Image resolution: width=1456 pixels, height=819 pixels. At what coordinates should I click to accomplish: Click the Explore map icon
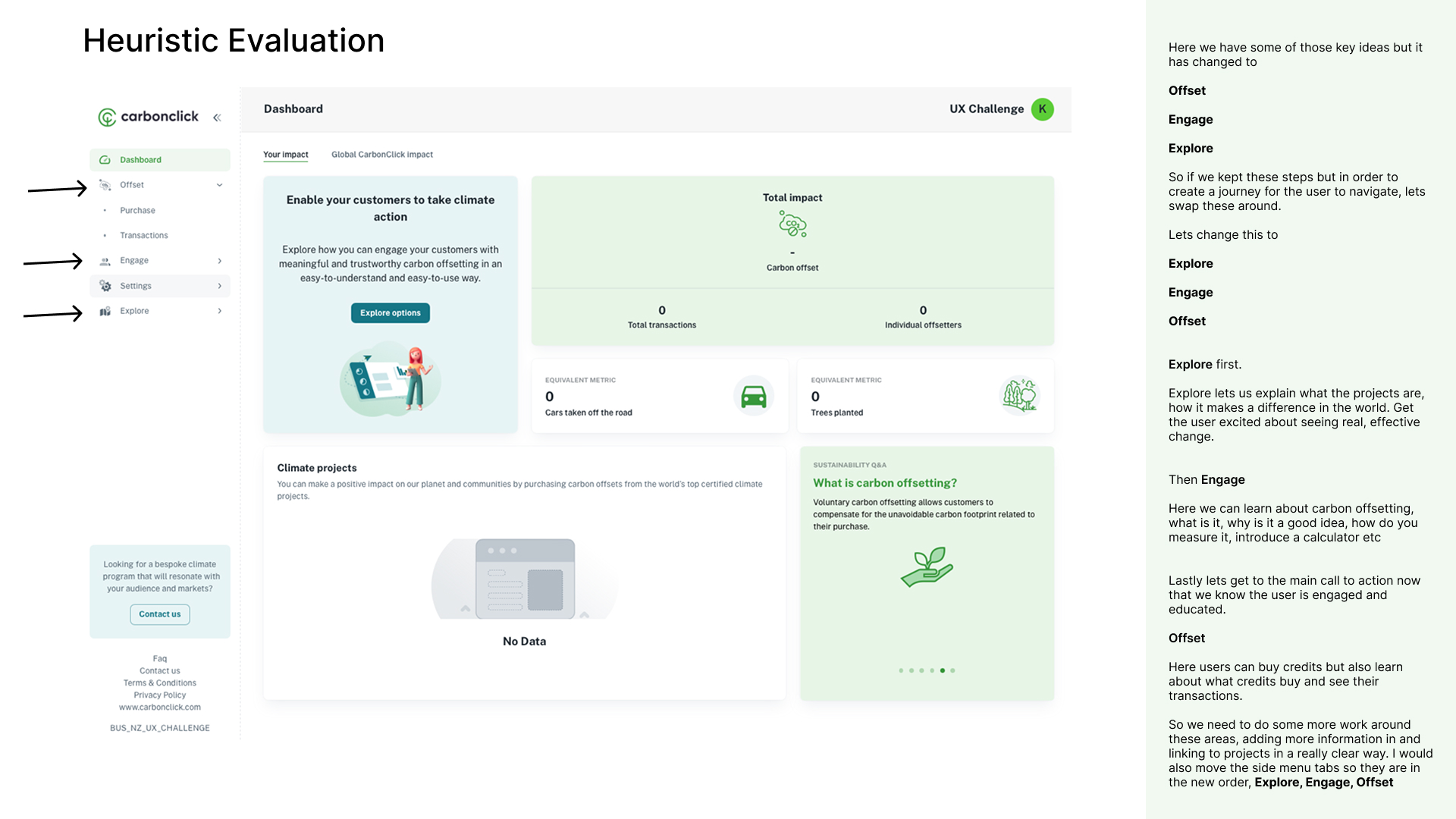click(105, 311)
